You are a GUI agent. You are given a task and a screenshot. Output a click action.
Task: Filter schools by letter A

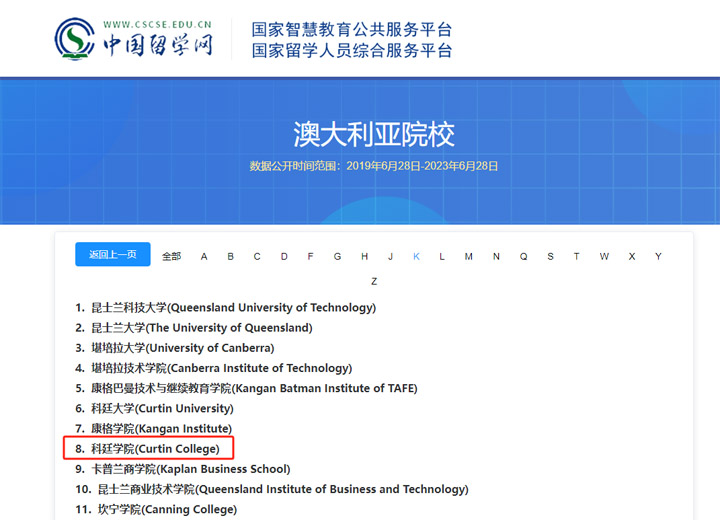pyautogui.click(x=204, y=256)
